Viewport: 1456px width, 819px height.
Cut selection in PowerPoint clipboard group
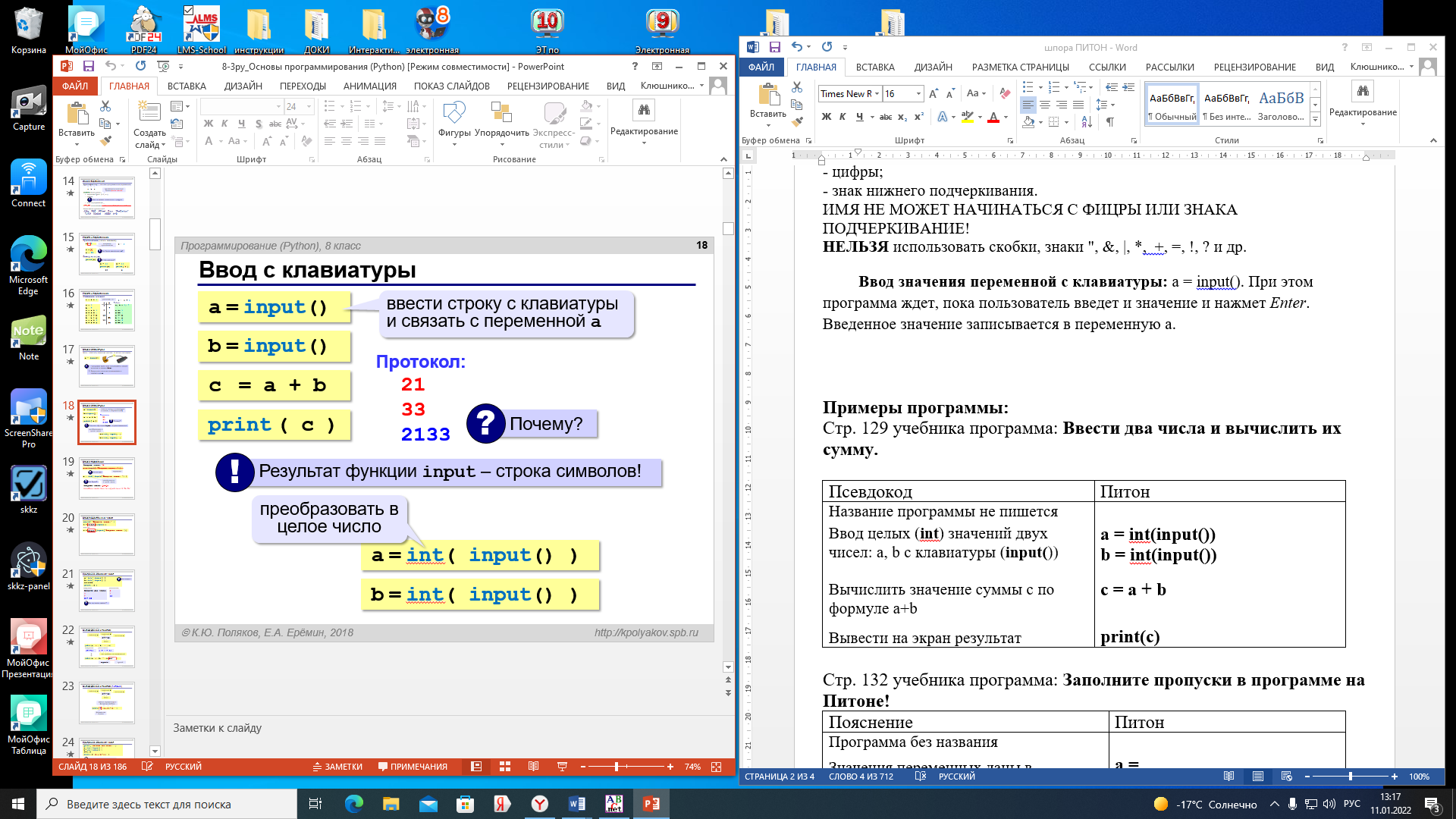105,106
